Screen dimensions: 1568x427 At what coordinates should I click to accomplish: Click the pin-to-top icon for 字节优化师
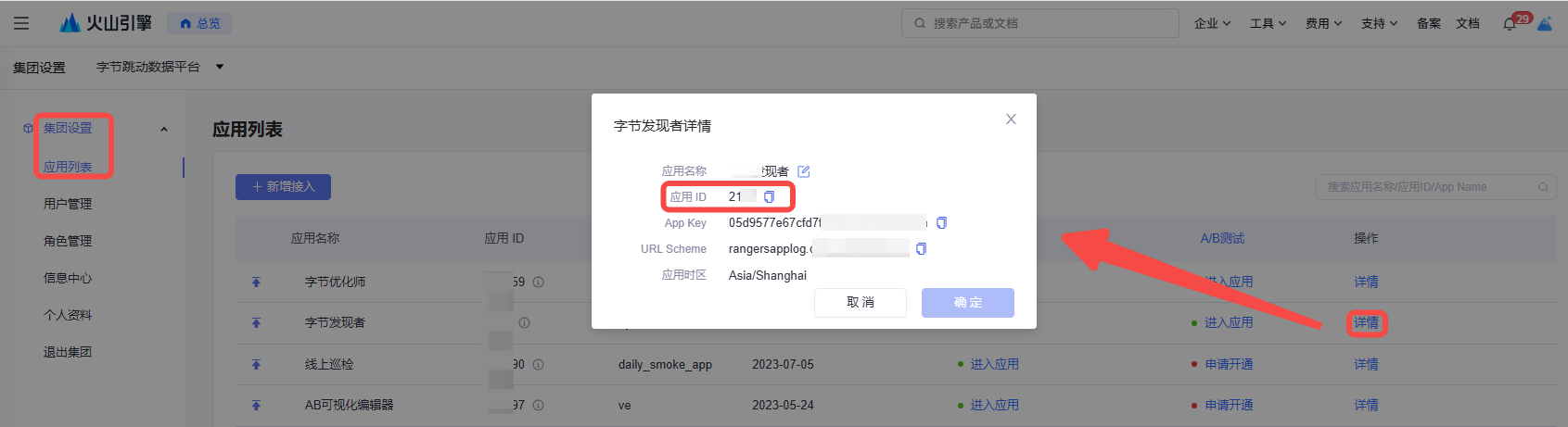pos(256,282)
